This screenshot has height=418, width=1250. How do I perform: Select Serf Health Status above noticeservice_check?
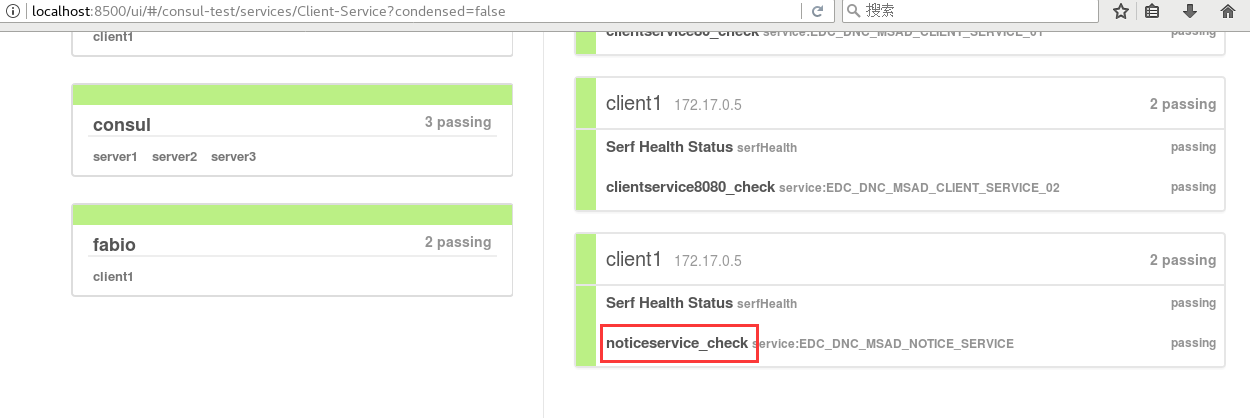(900, 303)
